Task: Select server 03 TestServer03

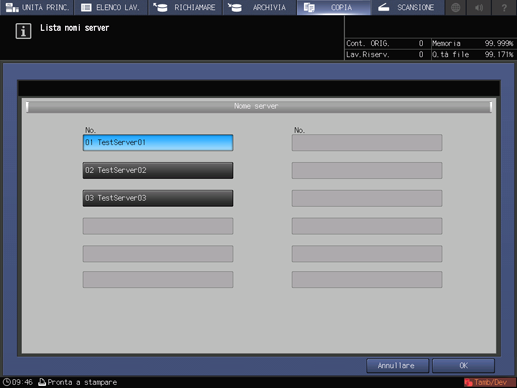Action: pyautogui.click(x=158, y=198)
